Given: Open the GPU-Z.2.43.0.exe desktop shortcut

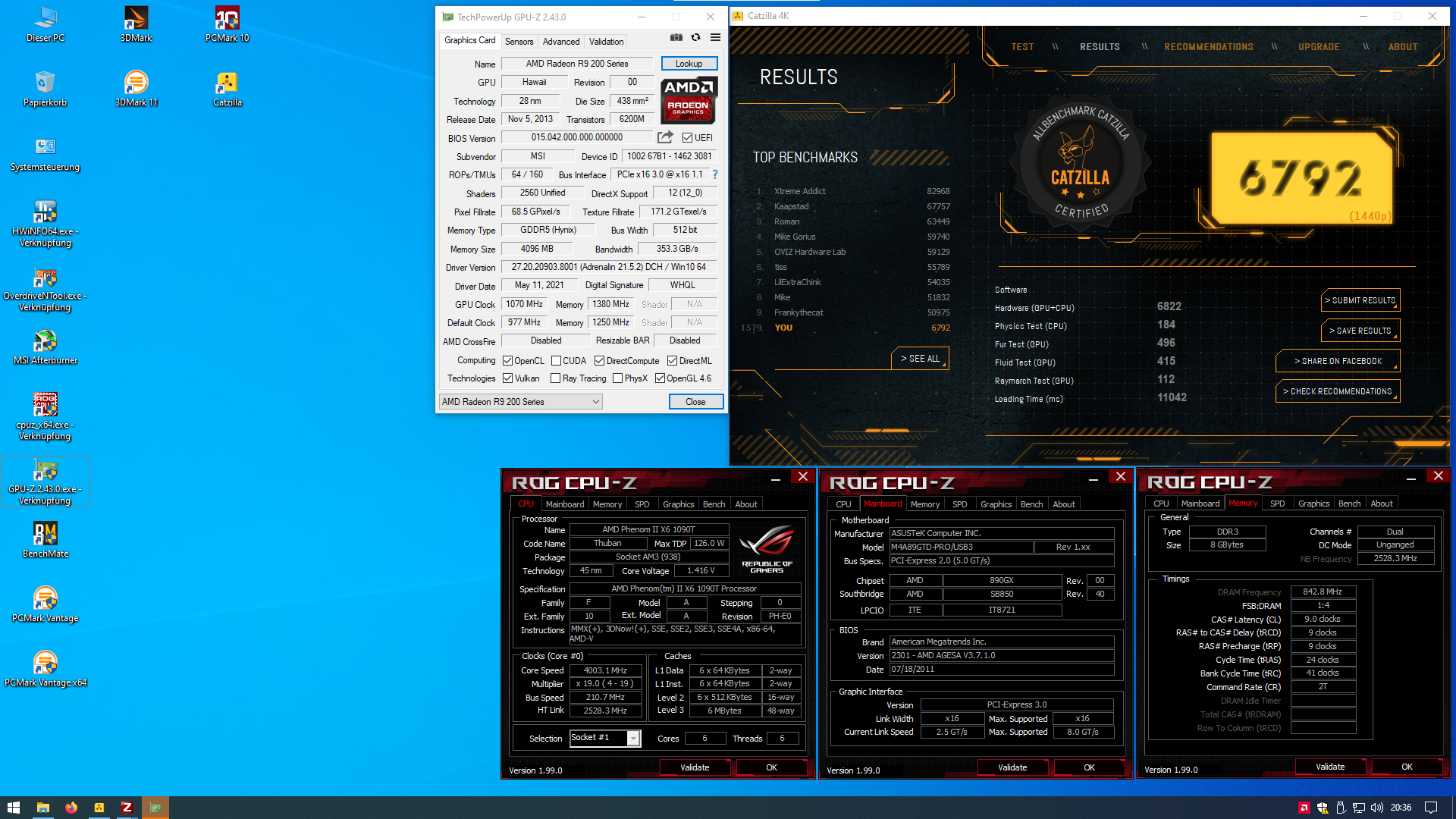Looking at the screenshot, I should click(45, 481).
